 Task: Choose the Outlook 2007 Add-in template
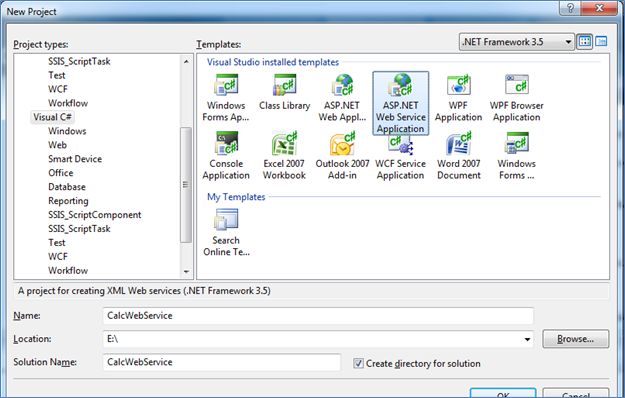pos(342,156)
